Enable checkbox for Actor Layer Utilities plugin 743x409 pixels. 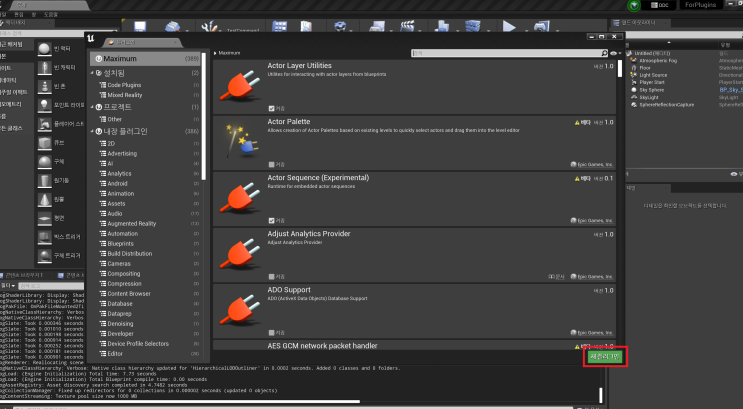pos(271,109)
